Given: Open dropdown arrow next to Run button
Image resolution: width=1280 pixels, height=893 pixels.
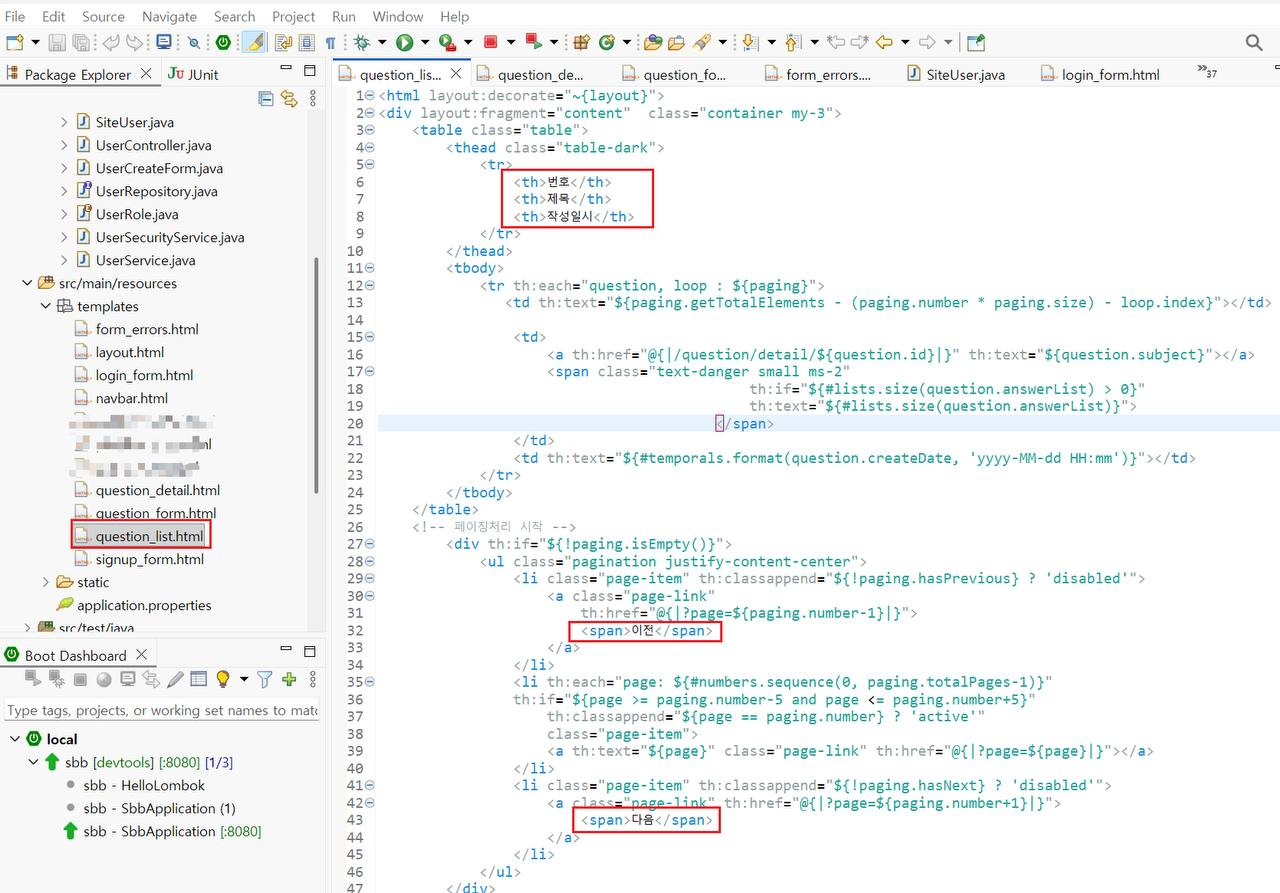Looking at the screenshot, I should click(x=424, y=43).
